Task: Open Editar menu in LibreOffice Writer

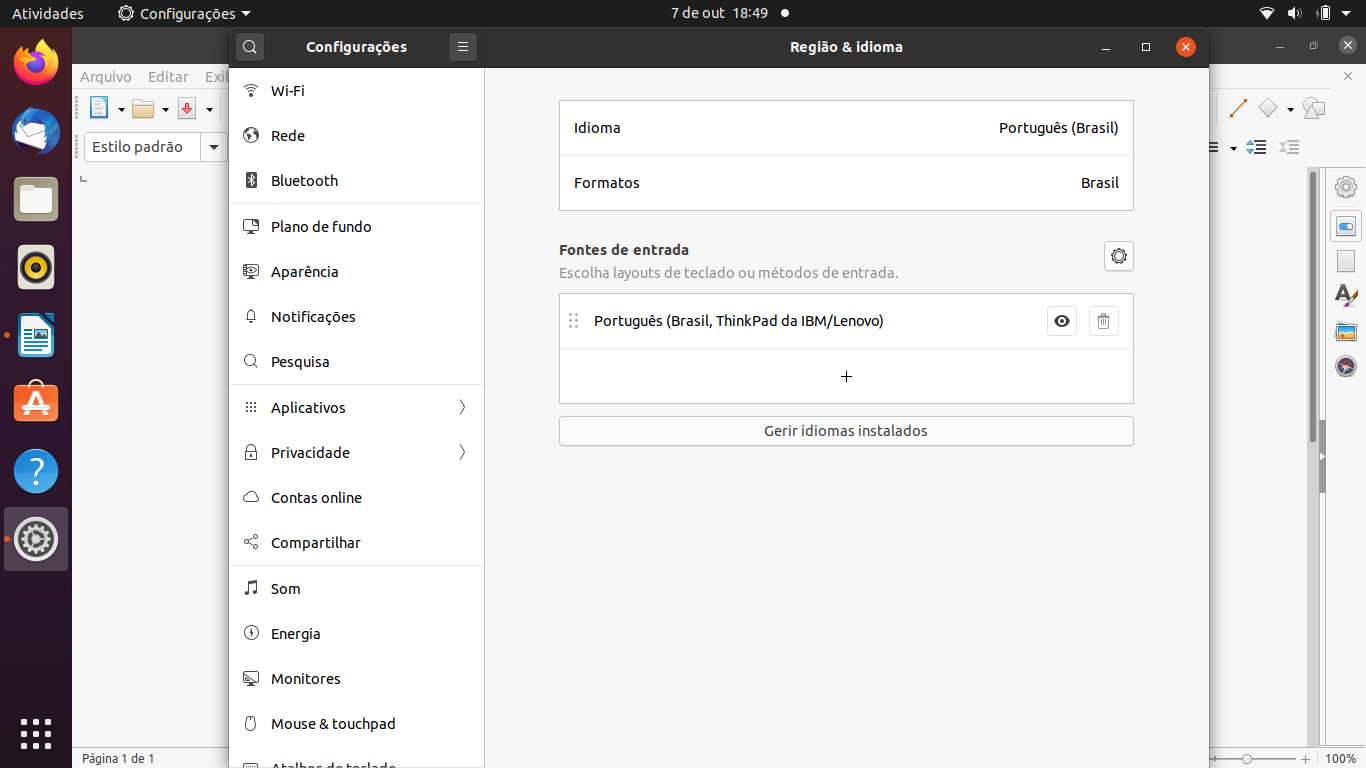Action: point(168,77)
